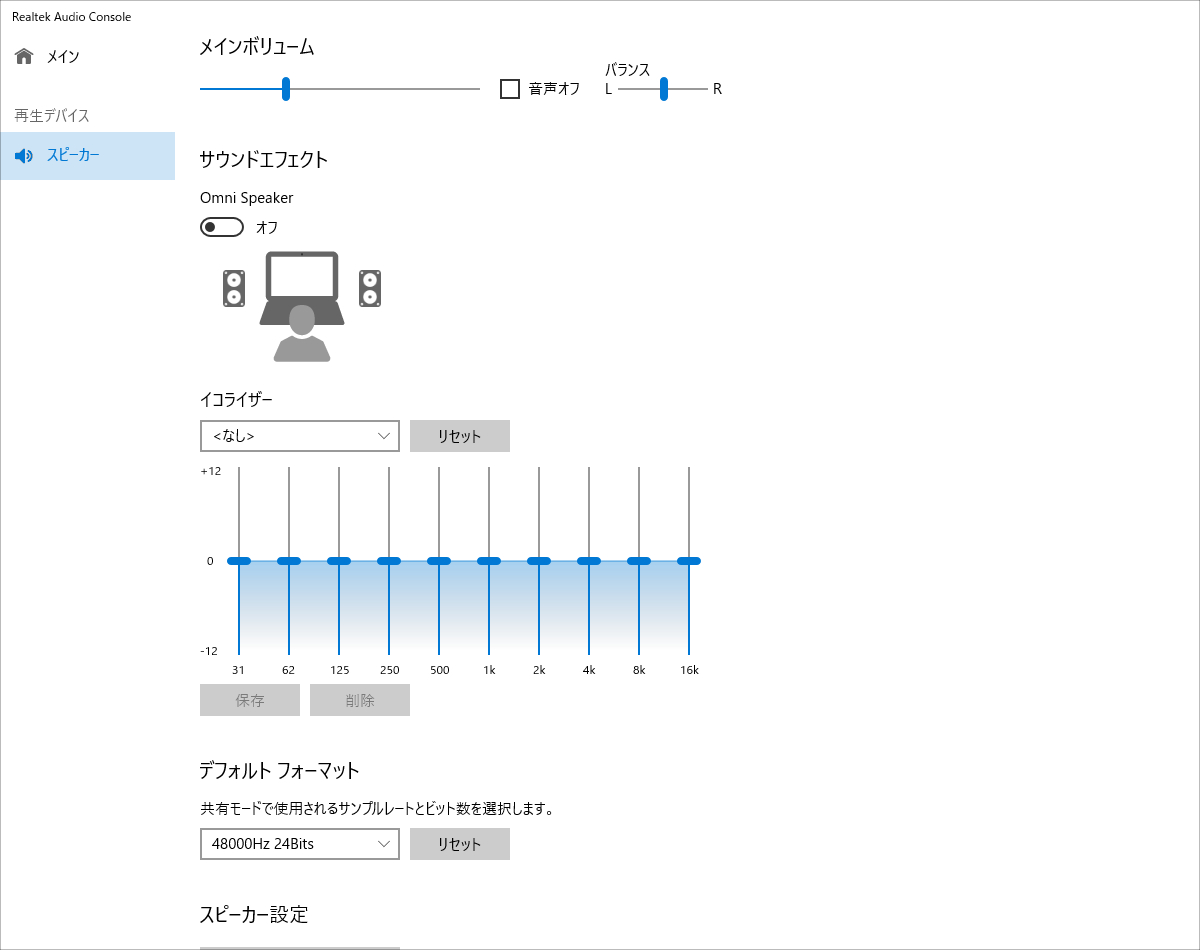1200x950 pixels.
Task: Click リセット next to the sample rate dropdown
Action: pos(459,844)
